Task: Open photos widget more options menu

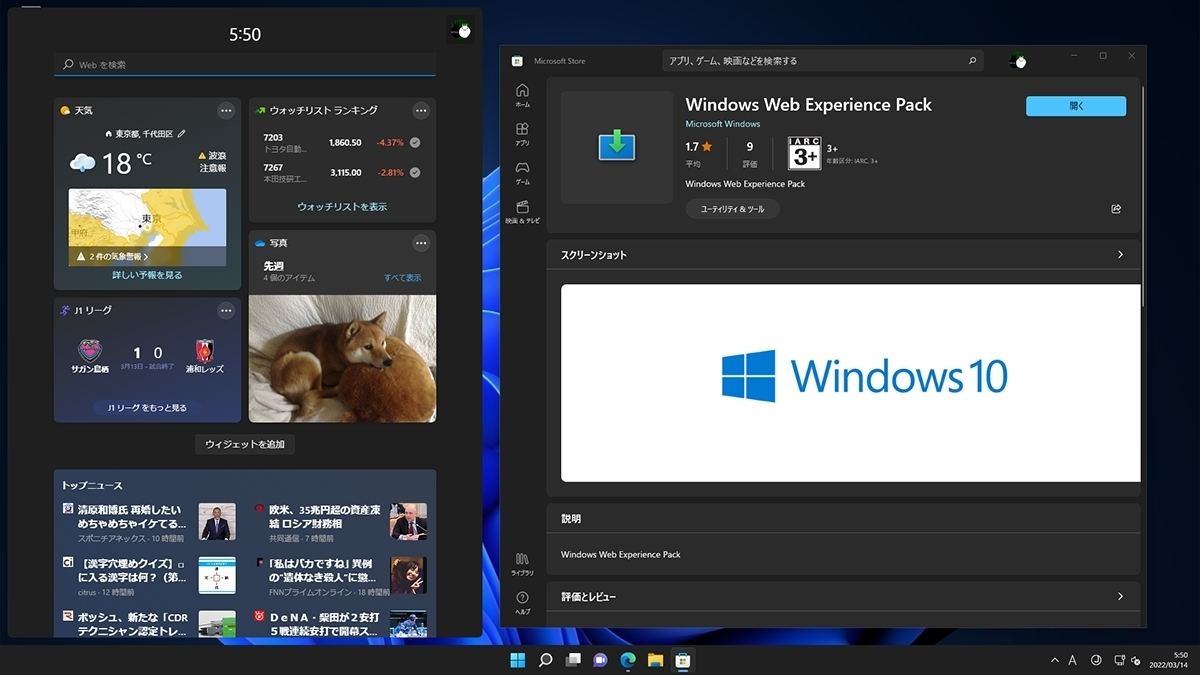Action: click(421, 242)
